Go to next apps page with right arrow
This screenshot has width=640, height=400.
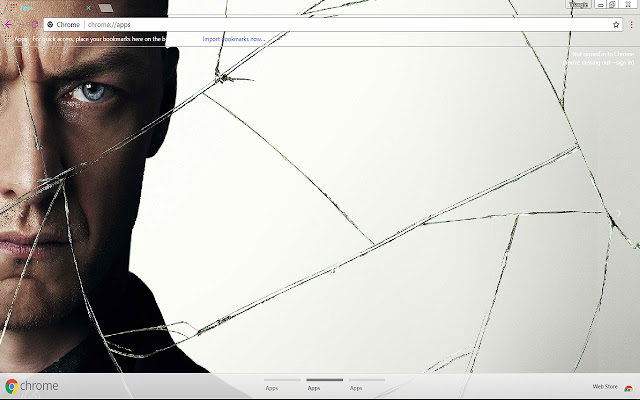pos(619,212)
